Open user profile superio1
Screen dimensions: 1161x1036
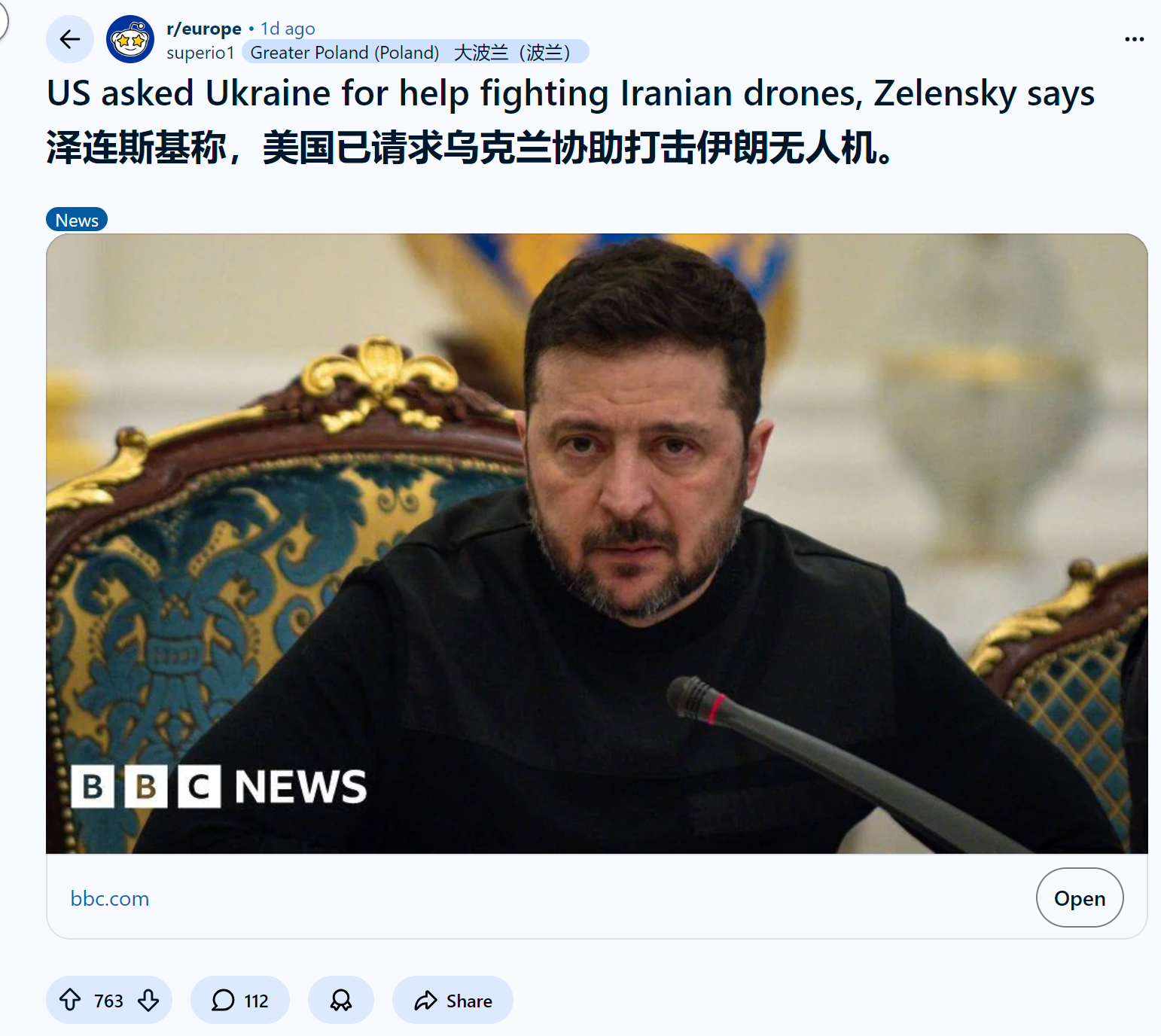coord(200,53)
